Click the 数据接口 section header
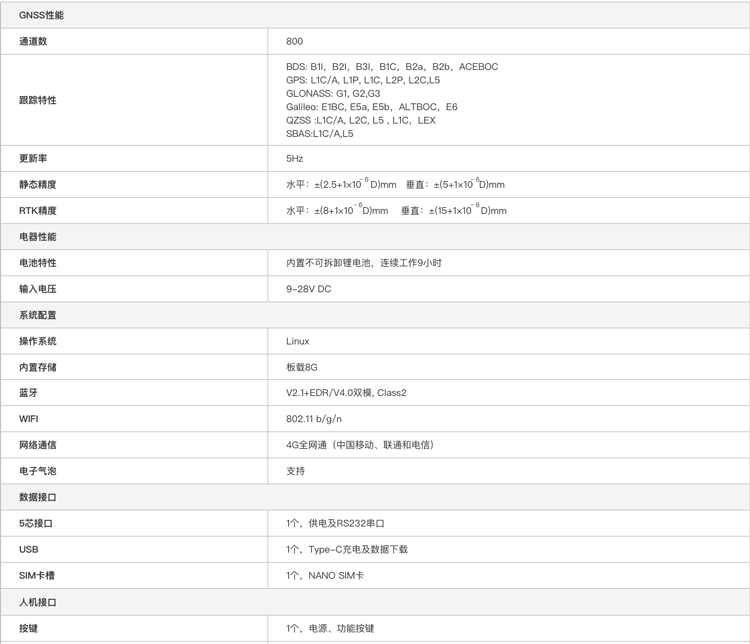 click(x=38, y=497)
